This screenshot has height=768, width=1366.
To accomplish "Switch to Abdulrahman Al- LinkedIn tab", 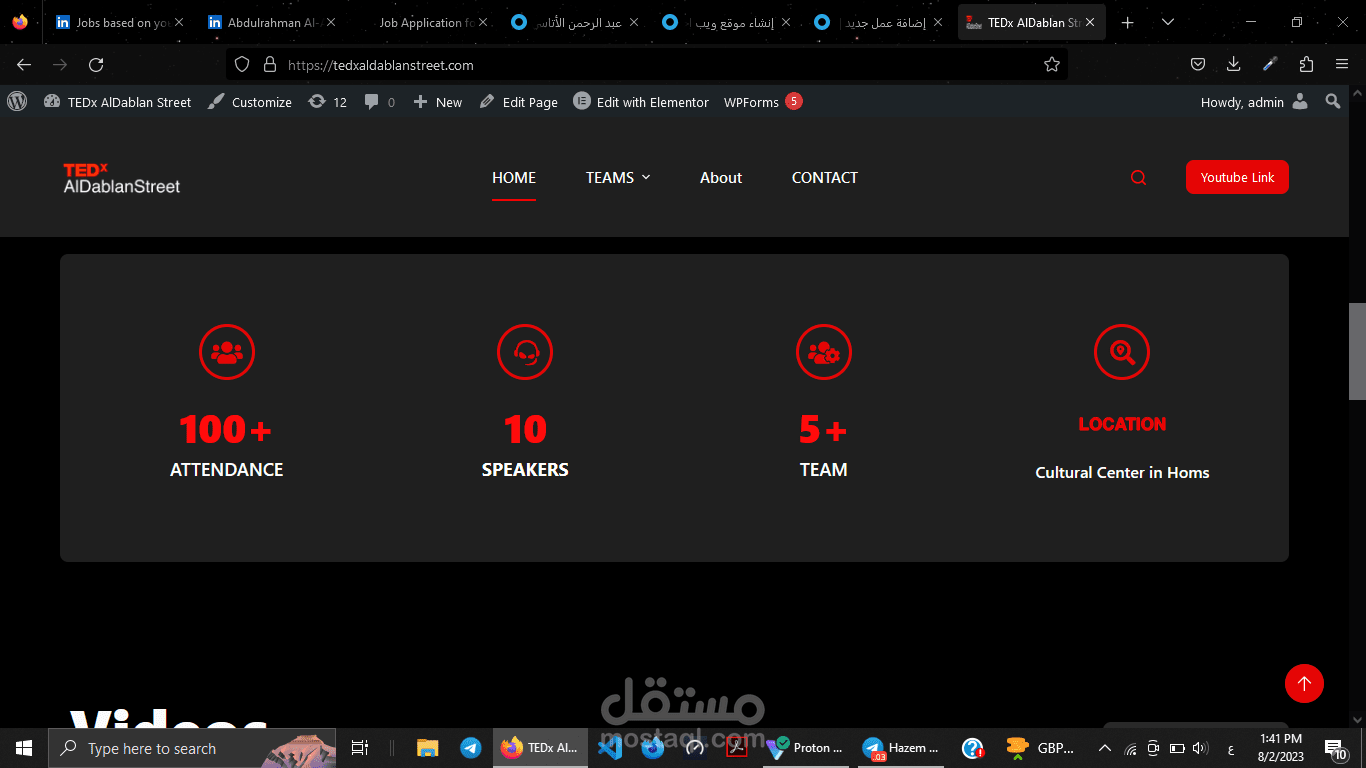I will 271,22.
